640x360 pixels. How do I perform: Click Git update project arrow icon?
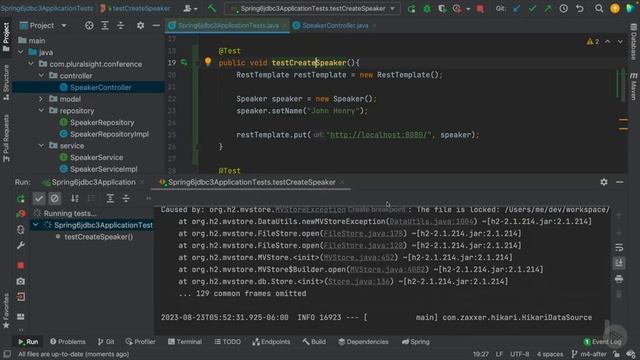pos(517,9)
